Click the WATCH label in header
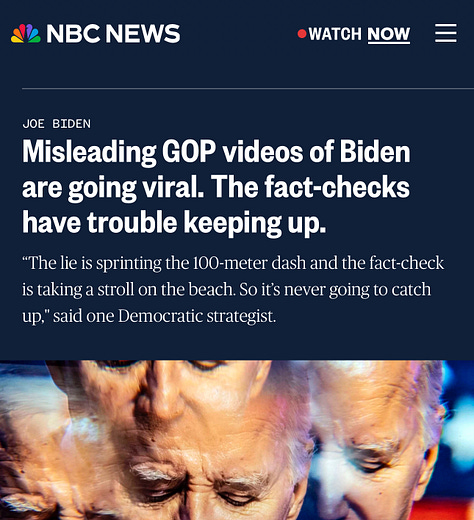 point(335,34)
